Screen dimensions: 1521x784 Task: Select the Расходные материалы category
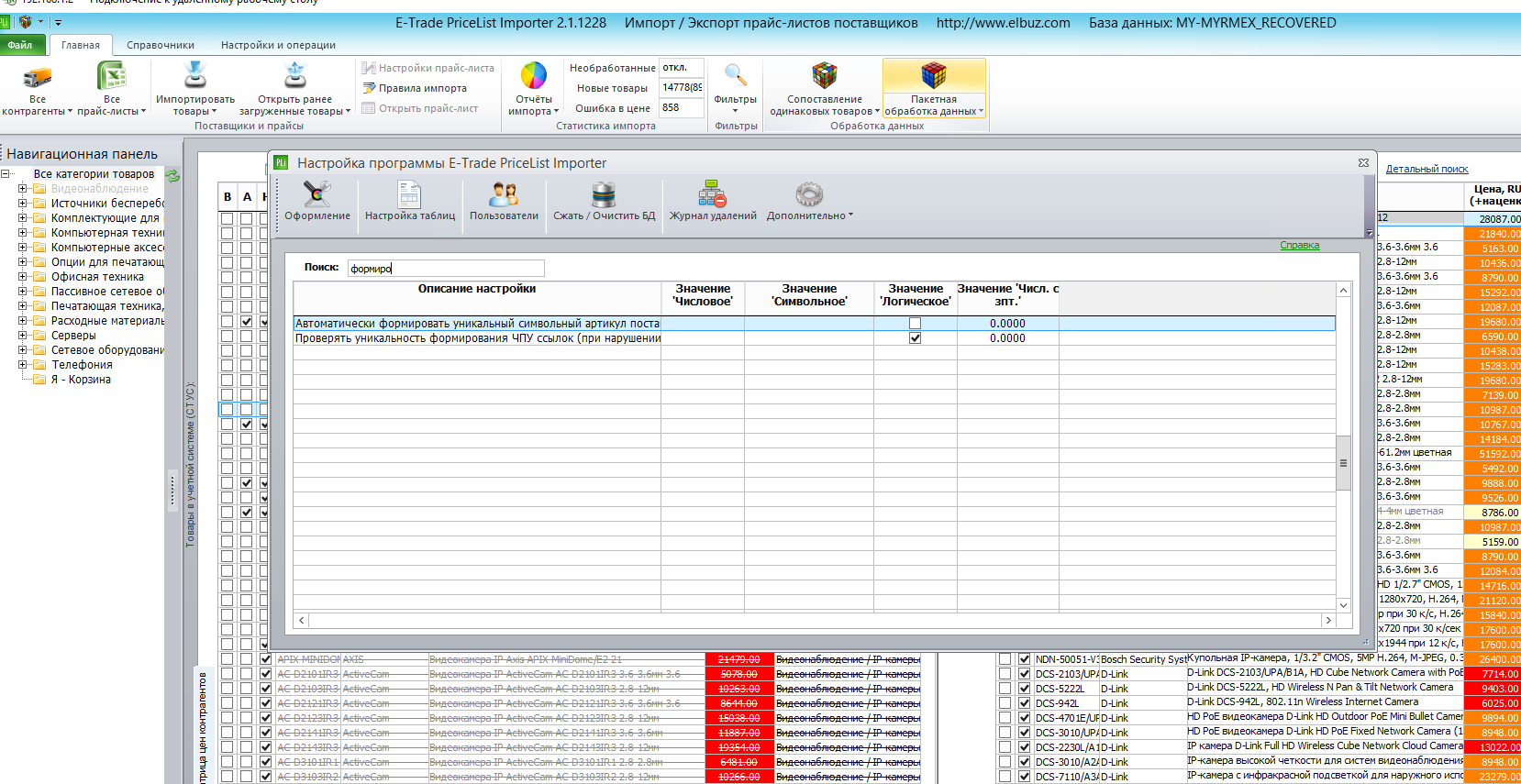pyautogui.click(x=107, y=321)
